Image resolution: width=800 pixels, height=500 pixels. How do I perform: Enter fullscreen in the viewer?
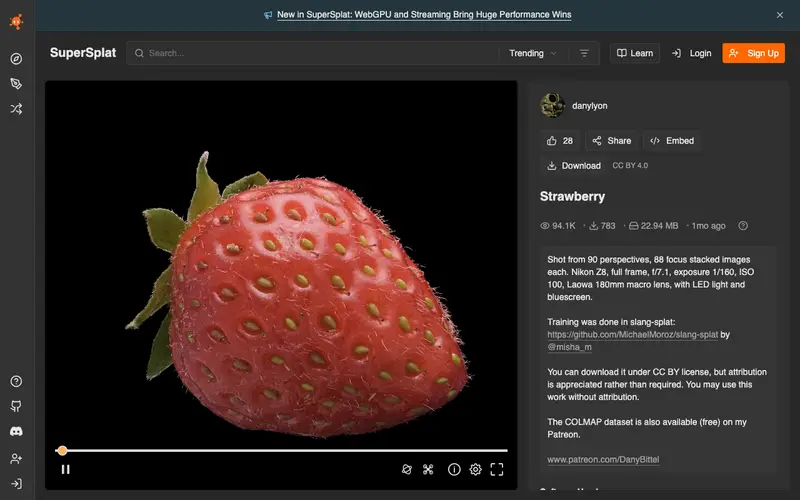(497, 469)
